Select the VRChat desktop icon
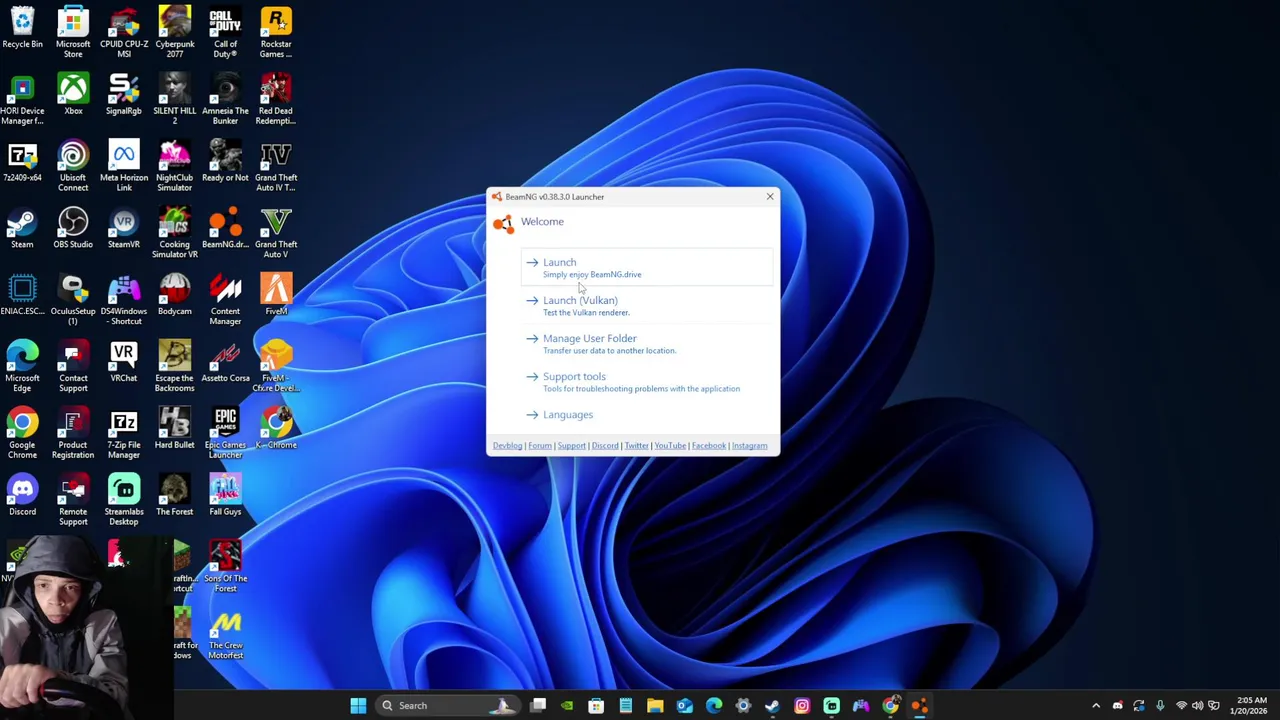This screenshot has width=1280, height=720. coord(124,363)
